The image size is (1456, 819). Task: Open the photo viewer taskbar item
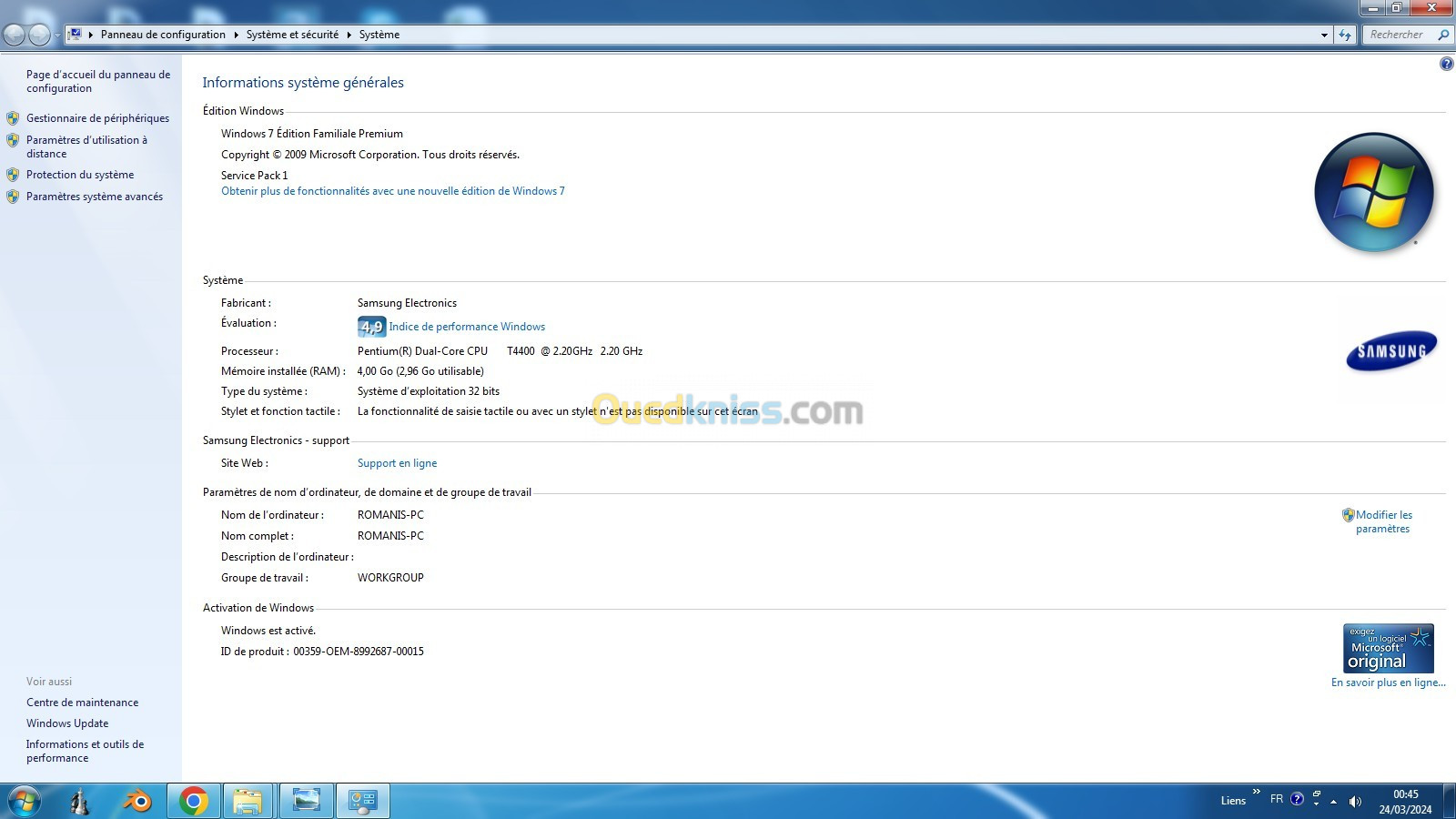[305, 801]
